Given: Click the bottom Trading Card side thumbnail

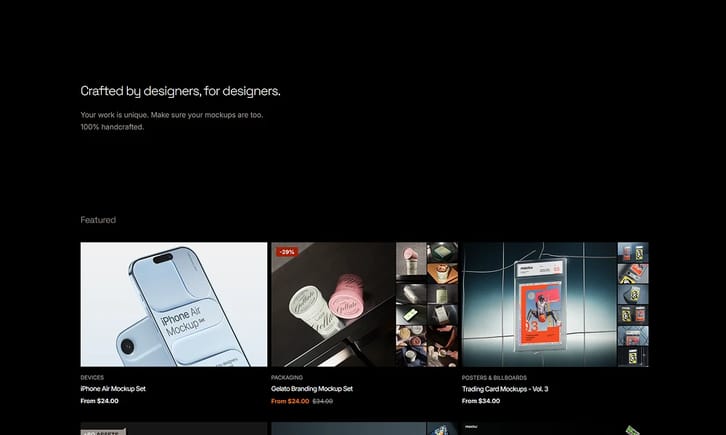Looking at the screenshot, I should 633,357.
